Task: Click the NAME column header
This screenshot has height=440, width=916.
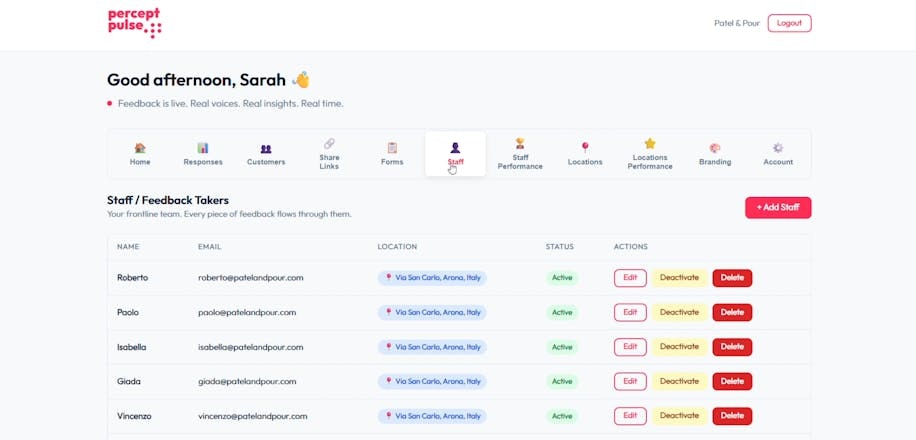Action: pos(128,247)
